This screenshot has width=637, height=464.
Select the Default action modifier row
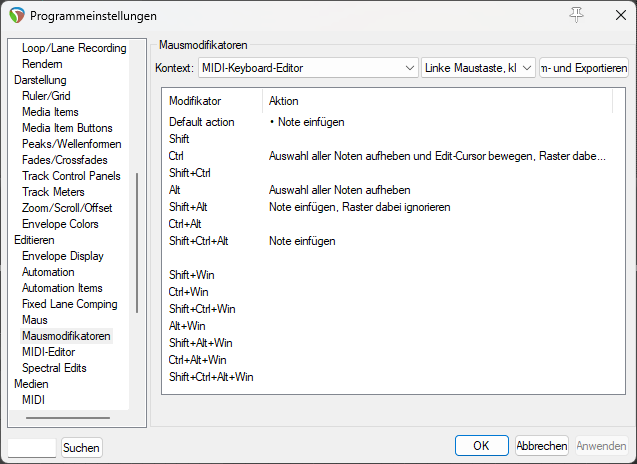coord(201,122)
